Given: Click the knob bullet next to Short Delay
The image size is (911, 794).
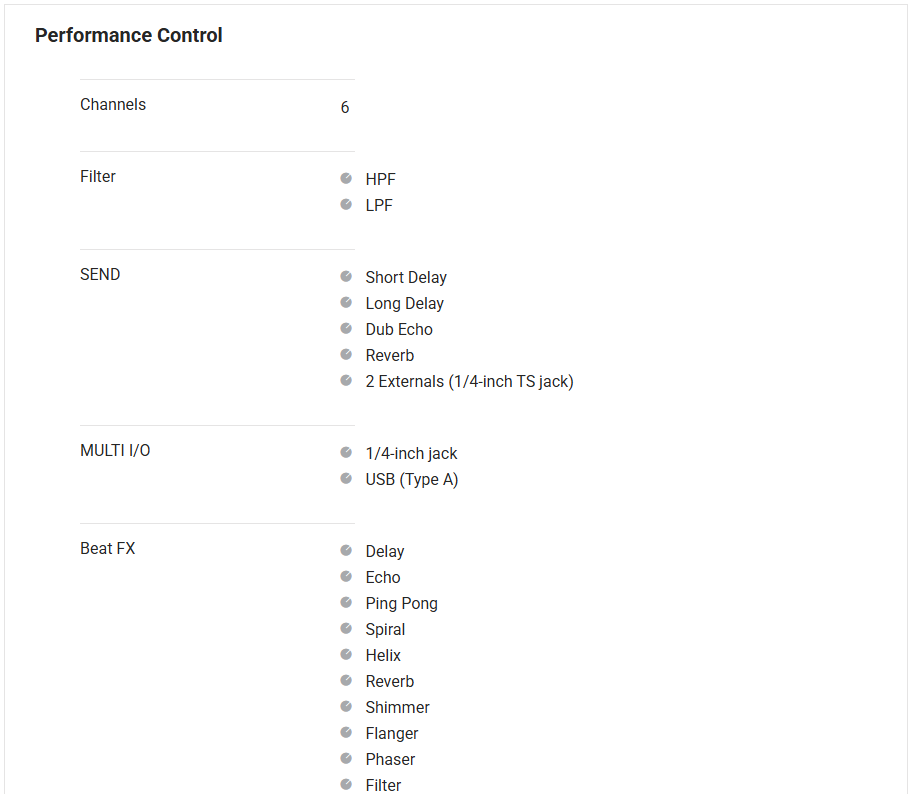Looking at the screenshot, I should [346, 276].
